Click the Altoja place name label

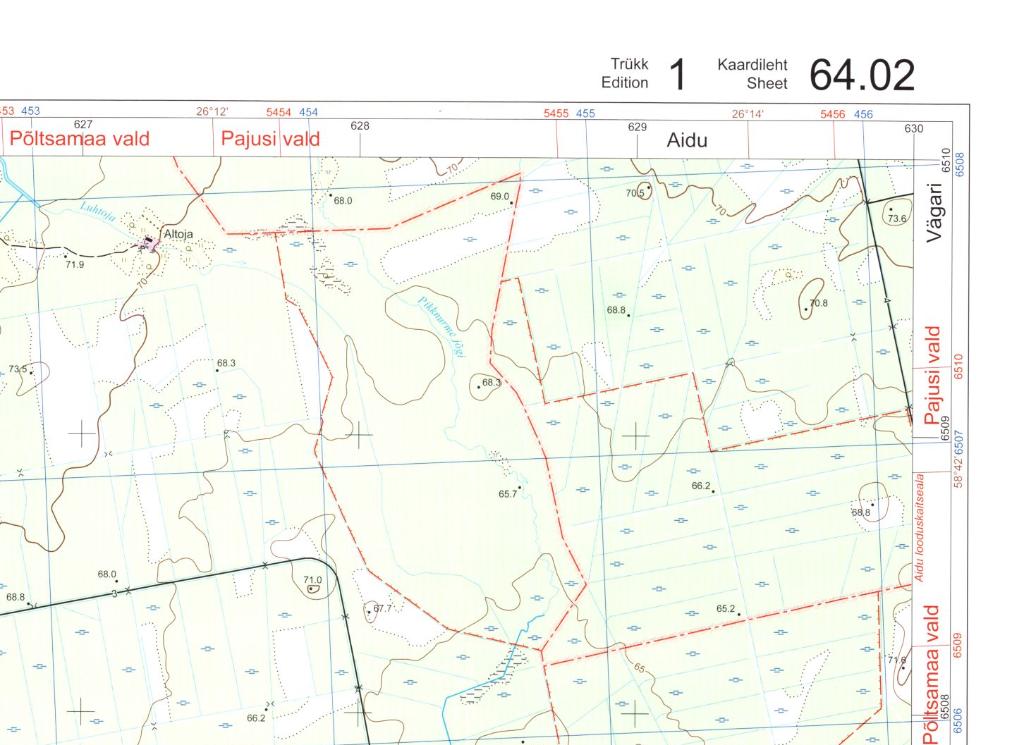177,232
